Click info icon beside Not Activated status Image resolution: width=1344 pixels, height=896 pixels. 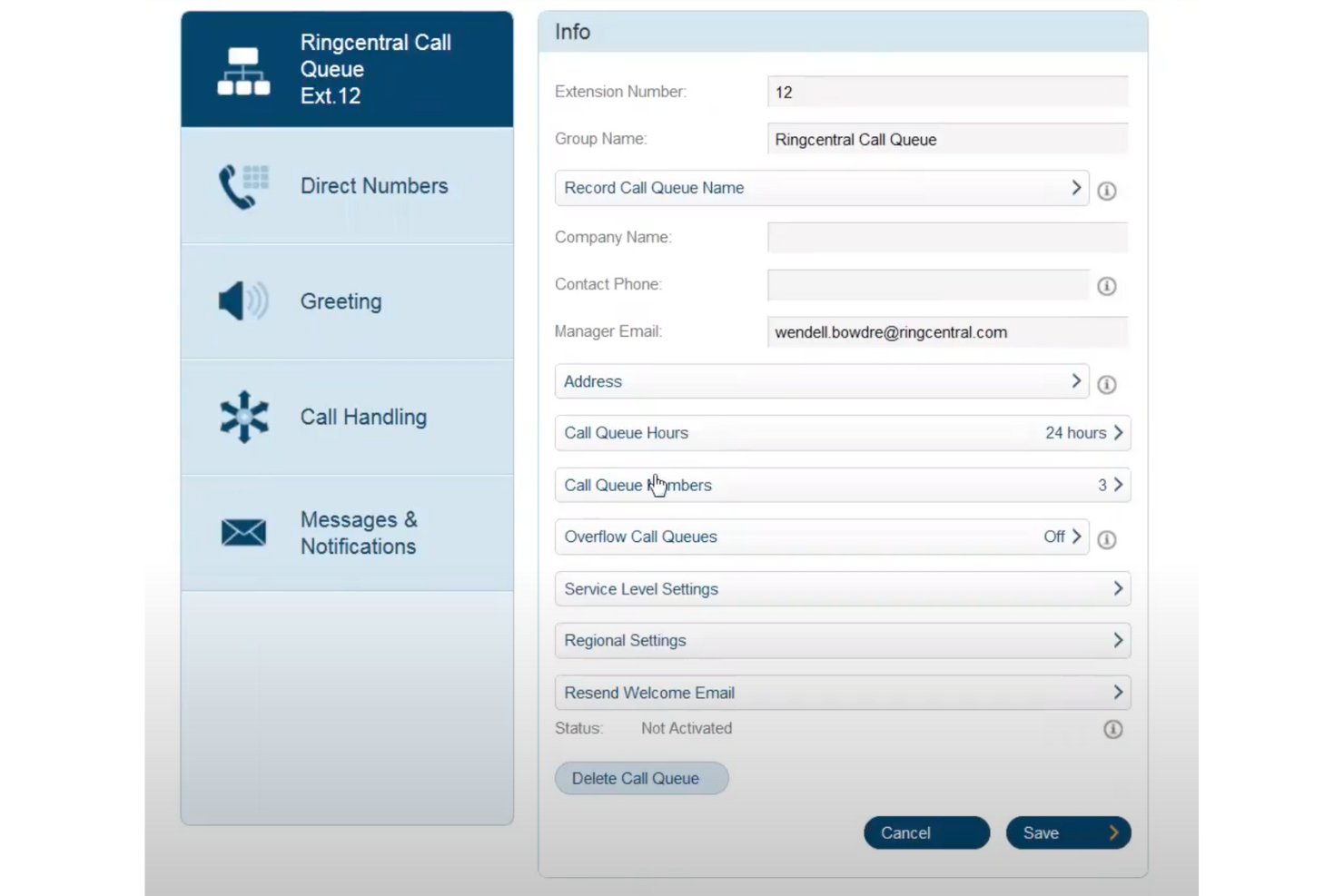coord(1112,729)
